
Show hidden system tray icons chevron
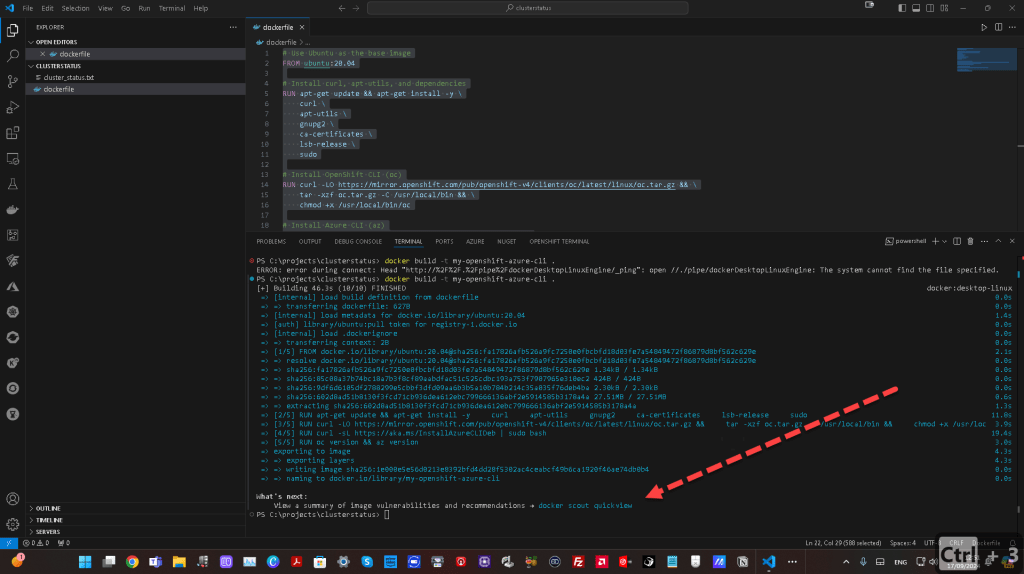(846, 562)
